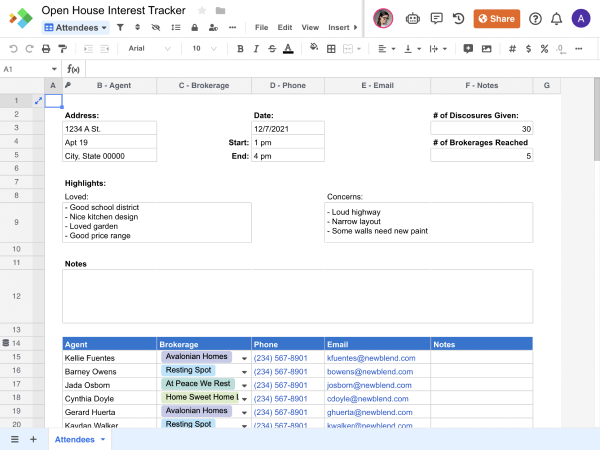Apply percent format icon
The height and width of the screenshot is (450, 600).
[x=544, y=49]
